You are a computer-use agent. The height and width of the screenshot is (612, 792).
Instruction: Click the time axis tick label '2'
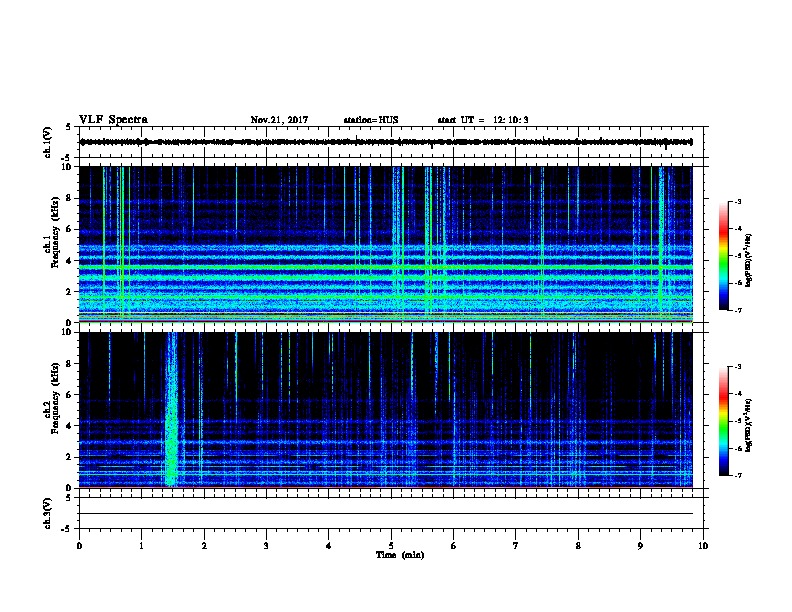(204, 546)
